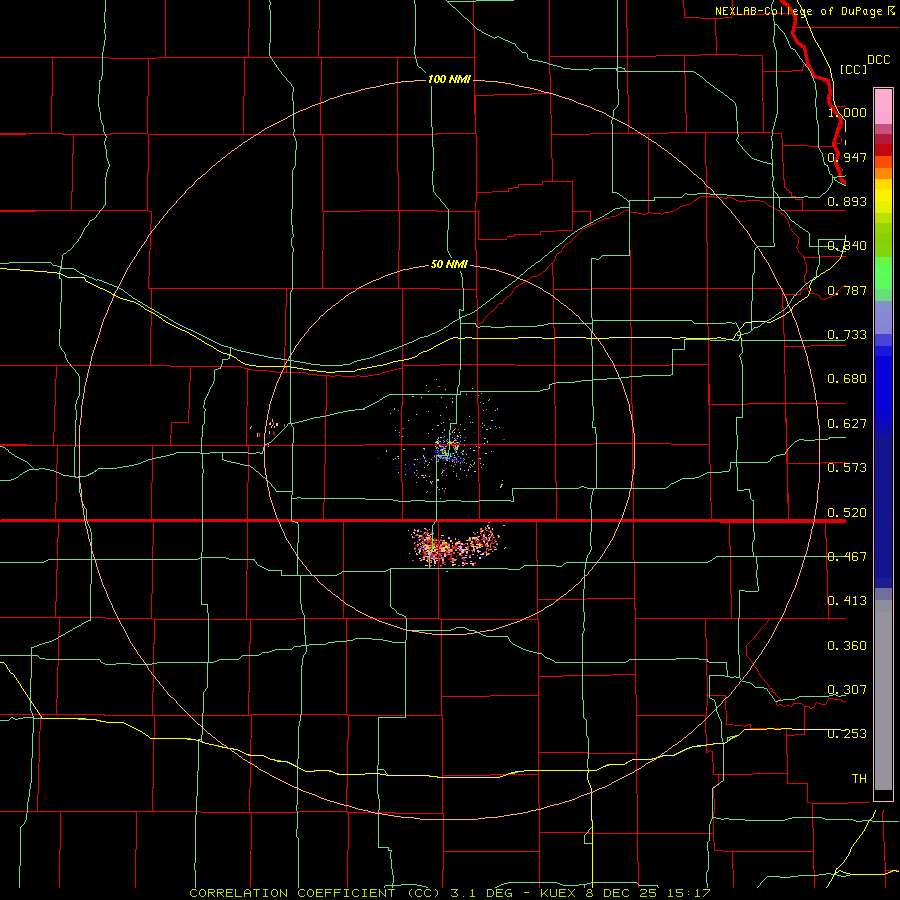Click the 0.893 scale value
This screenshot has height=900, width=900.
pyautogui.click(x=847, y=201)
